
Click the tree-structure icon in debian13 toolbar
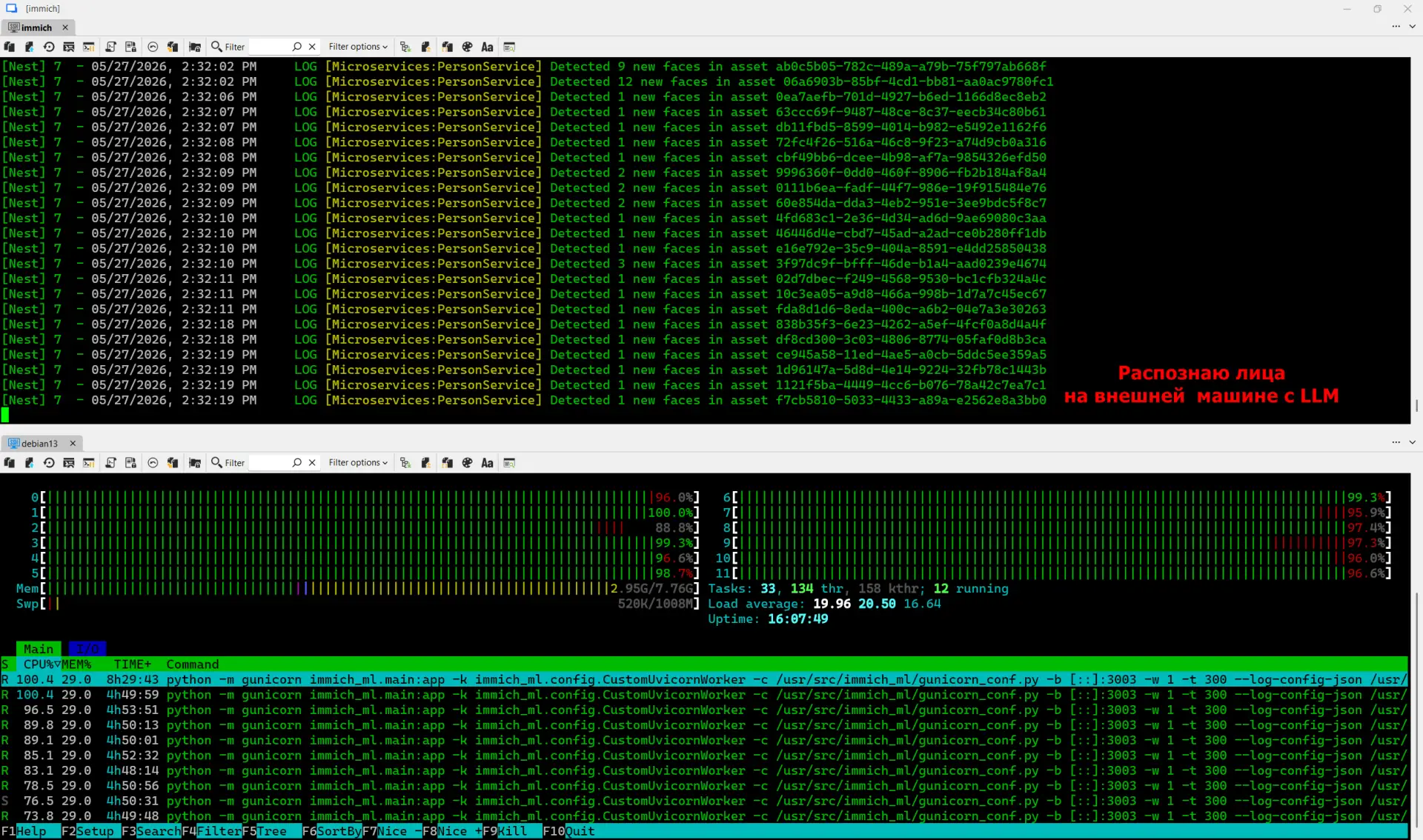(405, 463)
